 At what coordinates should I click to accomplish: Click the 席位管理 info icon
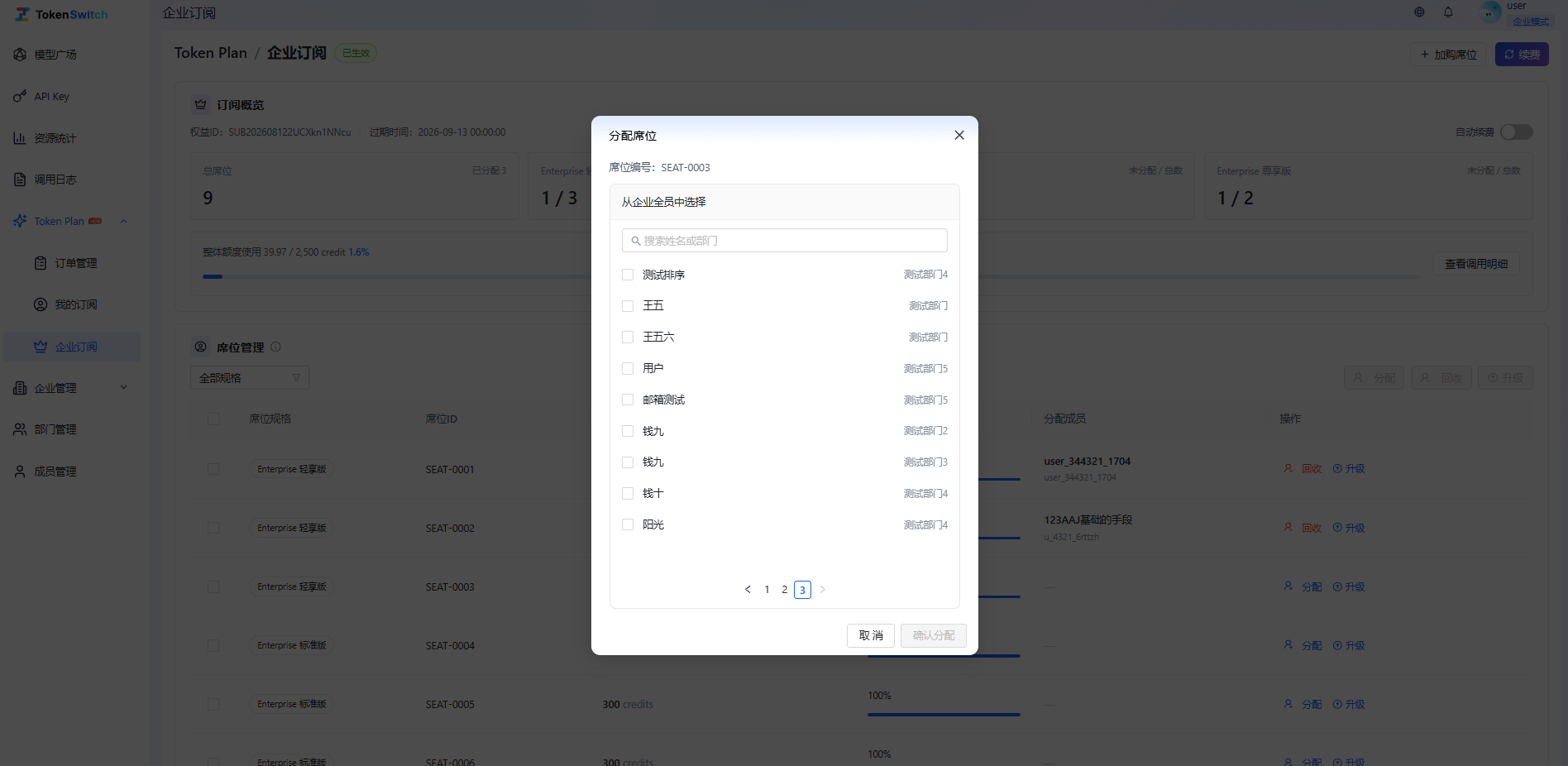(276, 347)
